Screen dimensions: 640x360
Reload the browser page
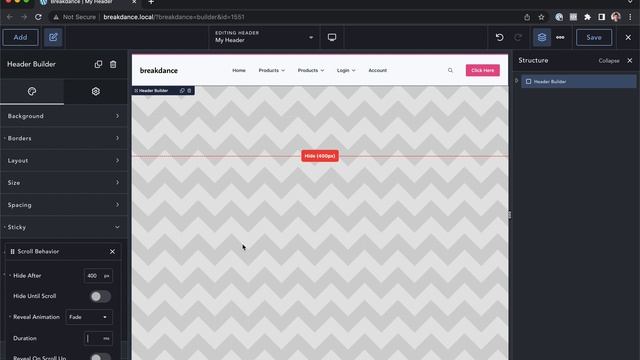[38, 17]
